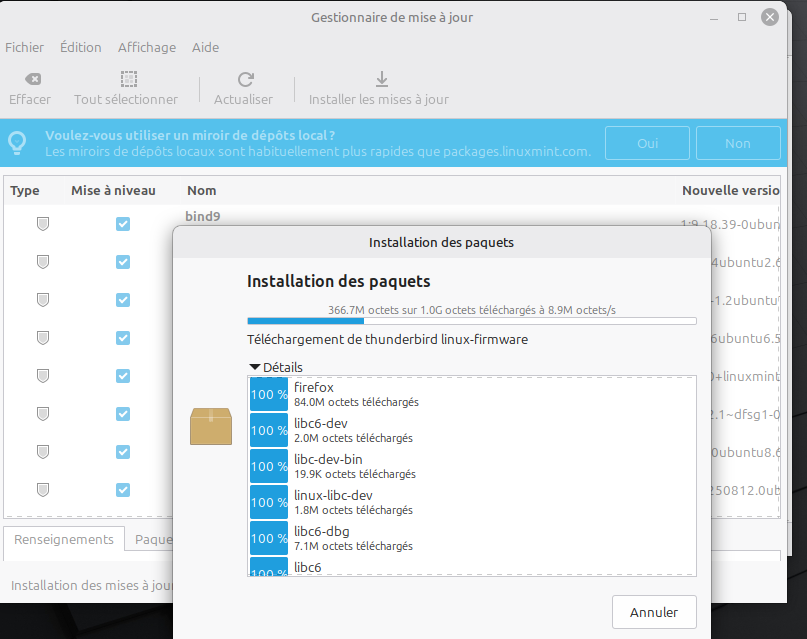
Task: Maximize the Gestionnaire de mise à jour window
Action: pyautogui.click(x=742, y=17)
